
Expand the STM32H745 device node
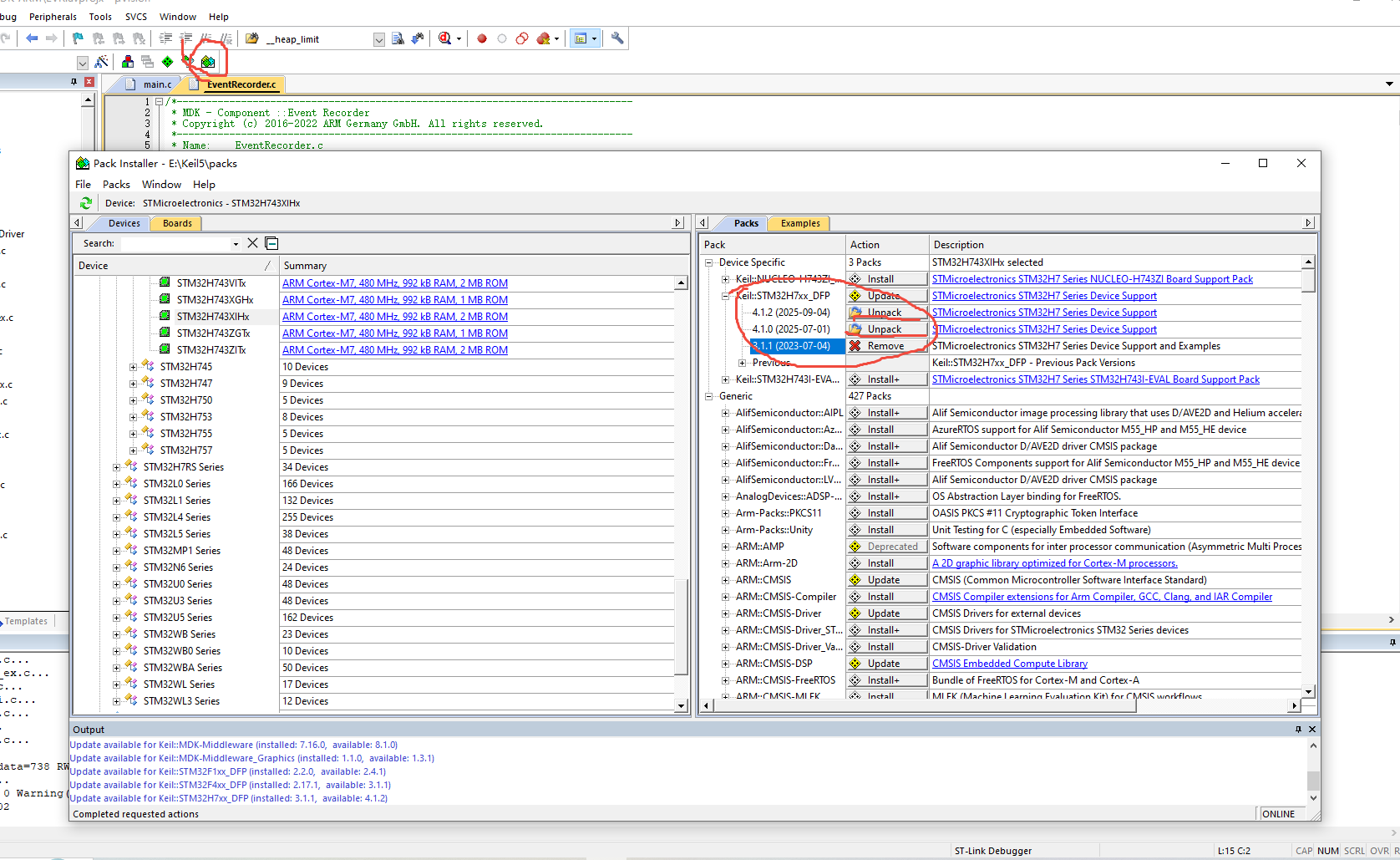pos(133,367)
